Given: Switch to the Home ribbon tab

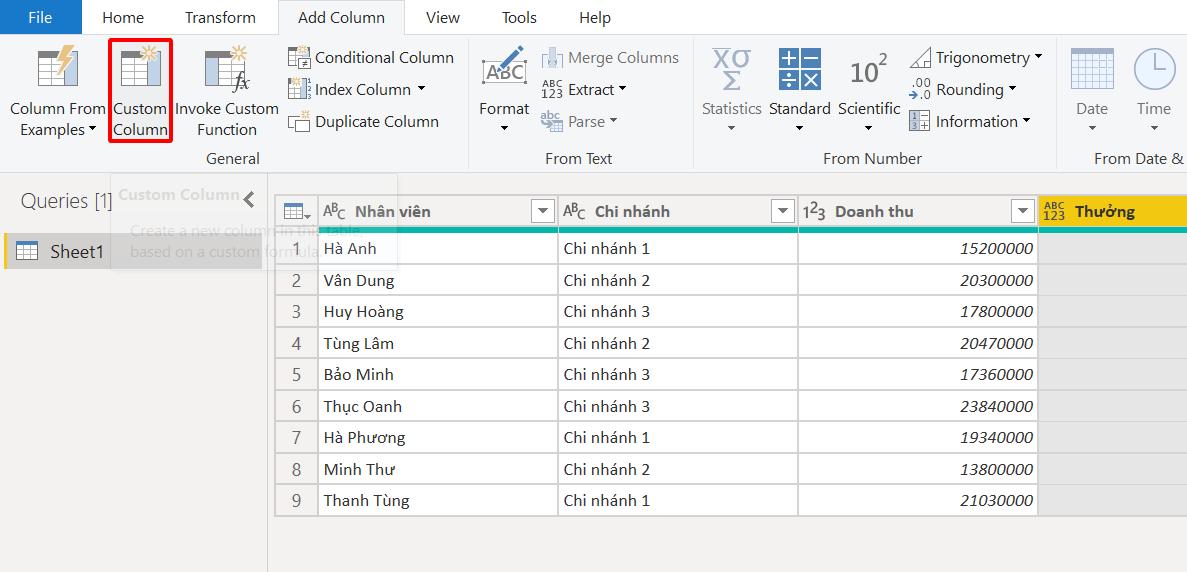Looking at the screenshot, I should pyautogui.click(x=123, y=17).
